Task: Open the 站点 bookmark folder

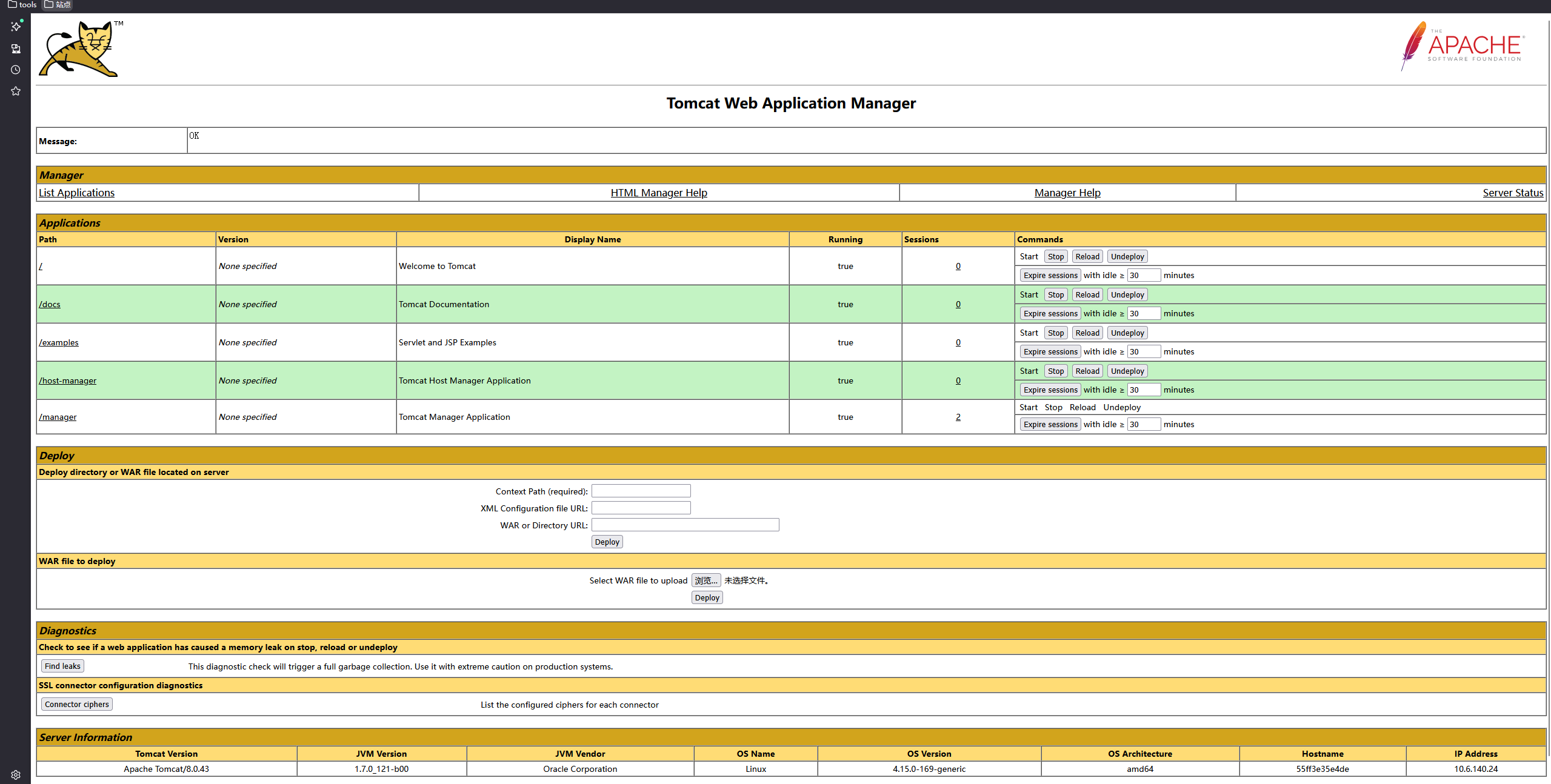Action: (58, 4)
